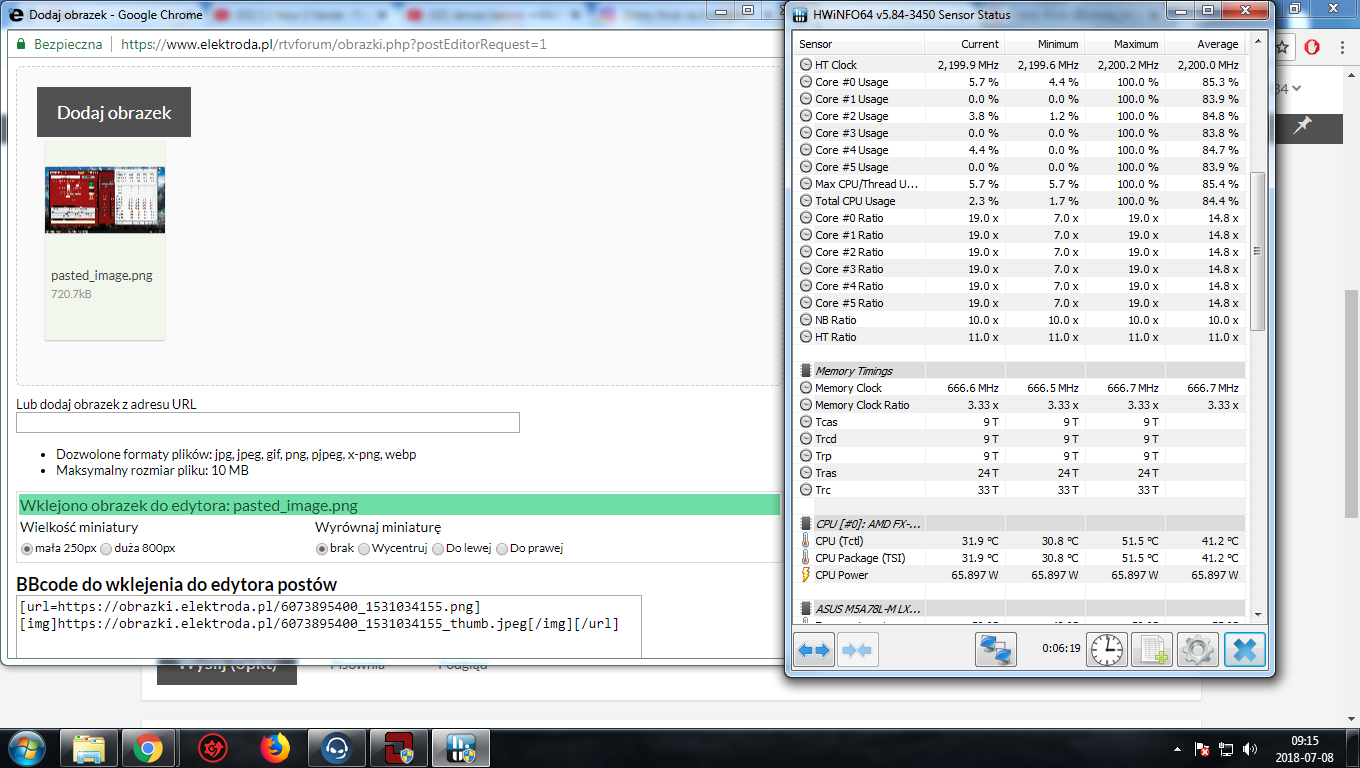Click the 'Tcas' timing row label
Screen dimensions: 1360x768
click(826, 422)
